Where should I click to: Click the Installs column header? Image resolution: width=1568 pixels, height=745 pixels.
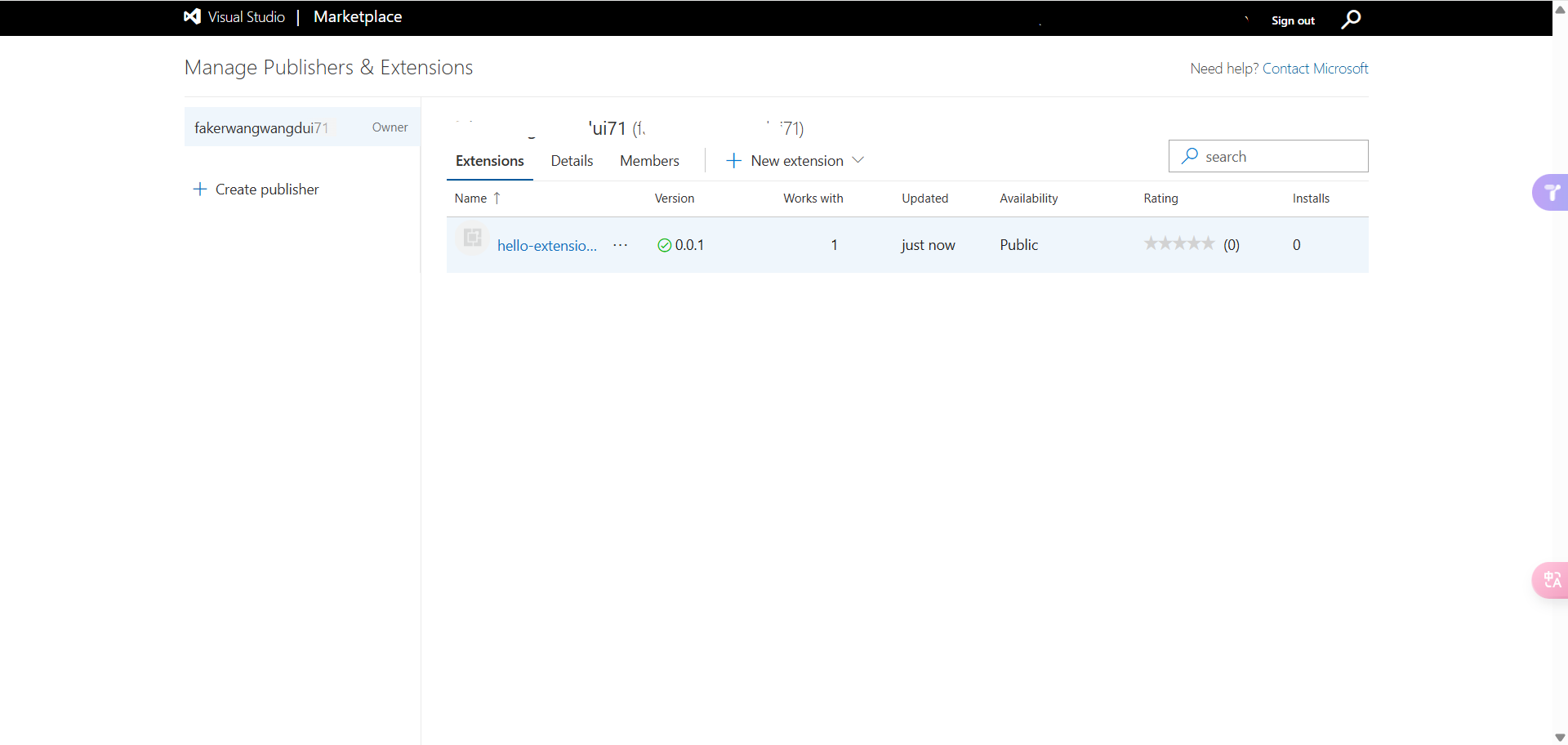[x=1311, y=199]
